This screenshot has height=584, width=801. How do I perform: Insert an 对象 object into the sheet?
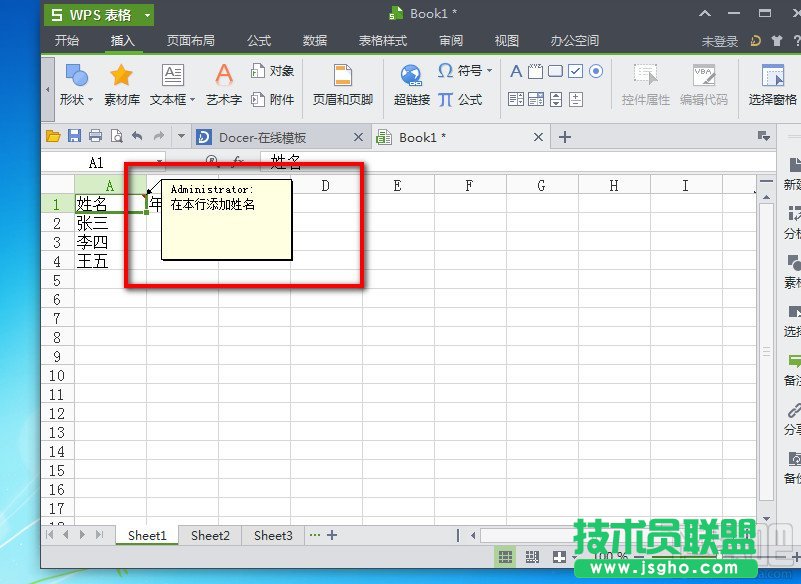click(x=275, y=70)
